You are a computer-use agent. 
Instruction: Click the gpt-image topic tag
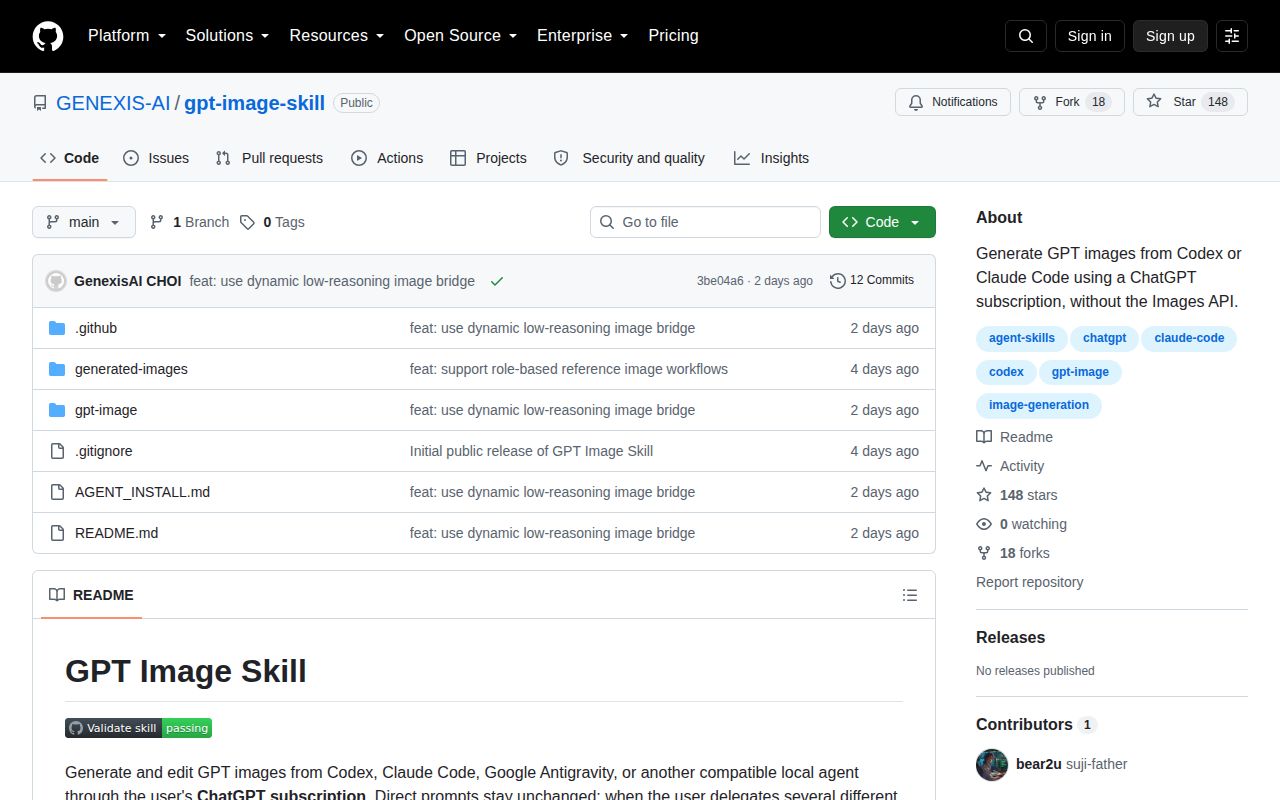[1080, 372]
